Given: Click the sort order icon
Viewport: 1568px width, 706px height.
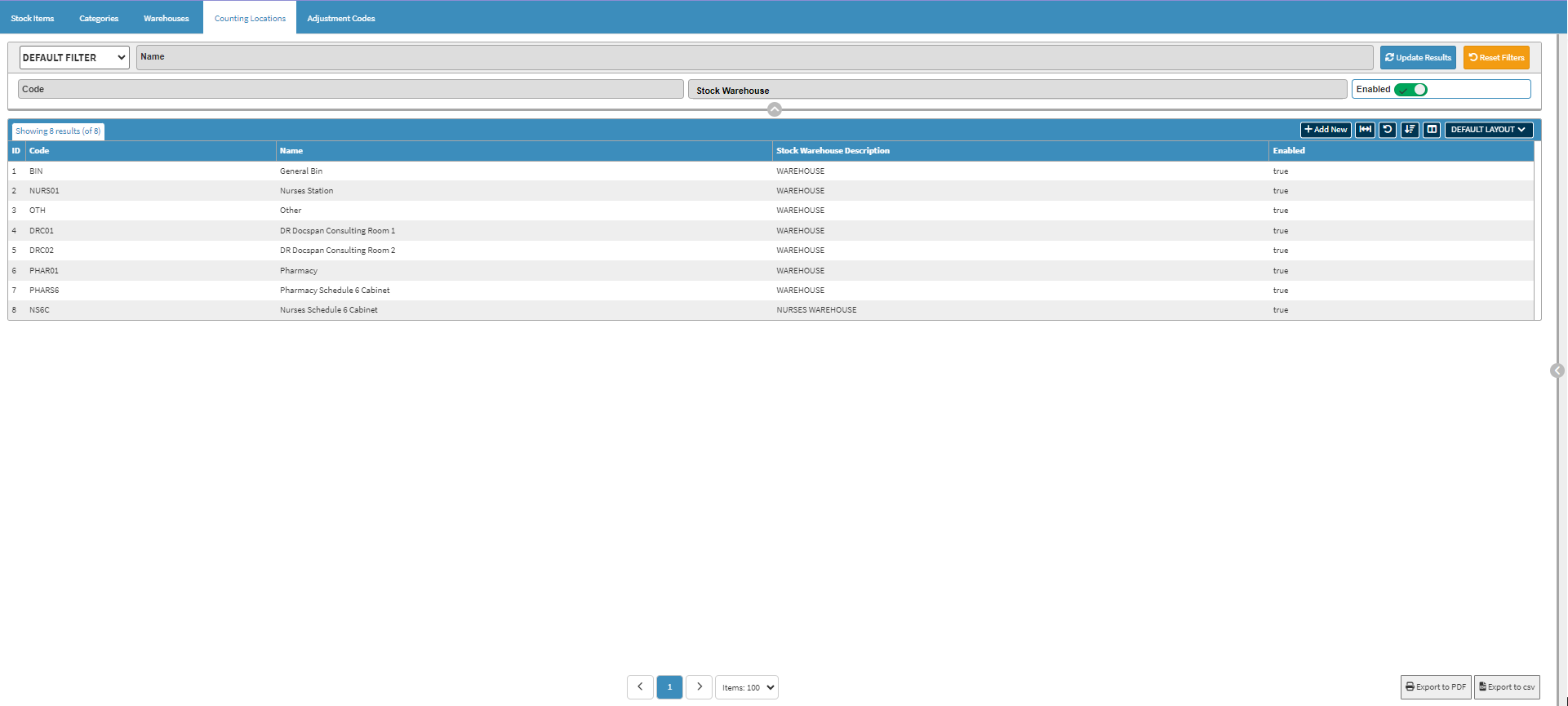Looking at the screenshot, I should (1410, 130).
